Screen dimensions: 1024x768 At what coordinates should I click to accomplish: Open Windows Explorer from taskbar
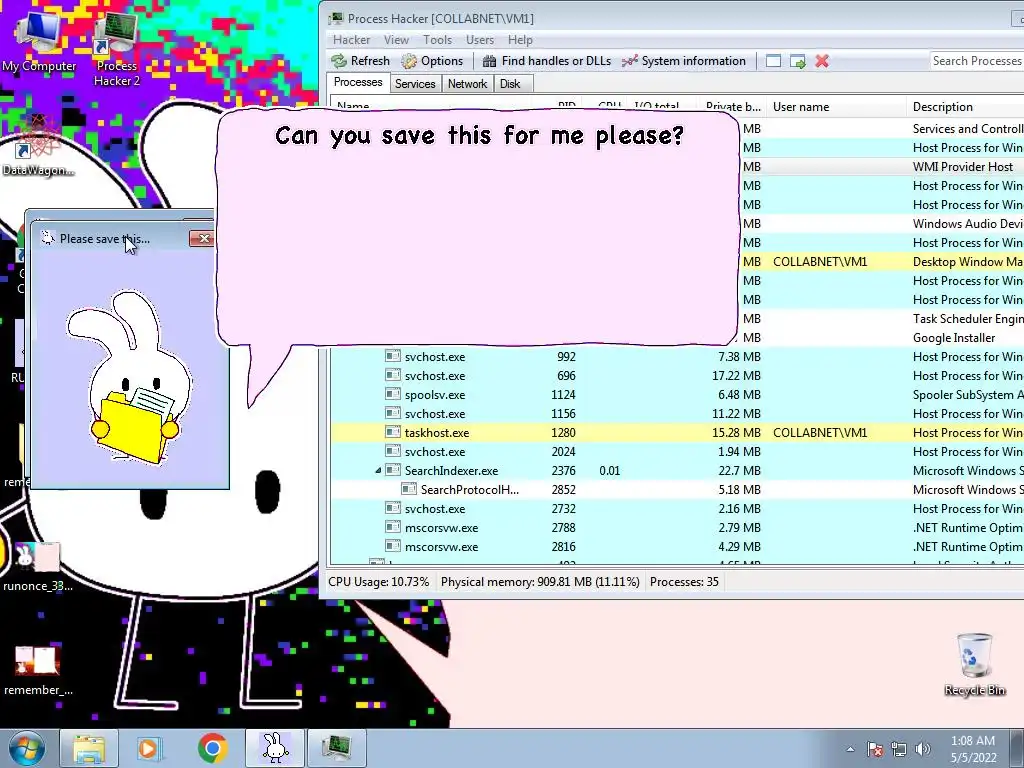(x=89, y=748)
